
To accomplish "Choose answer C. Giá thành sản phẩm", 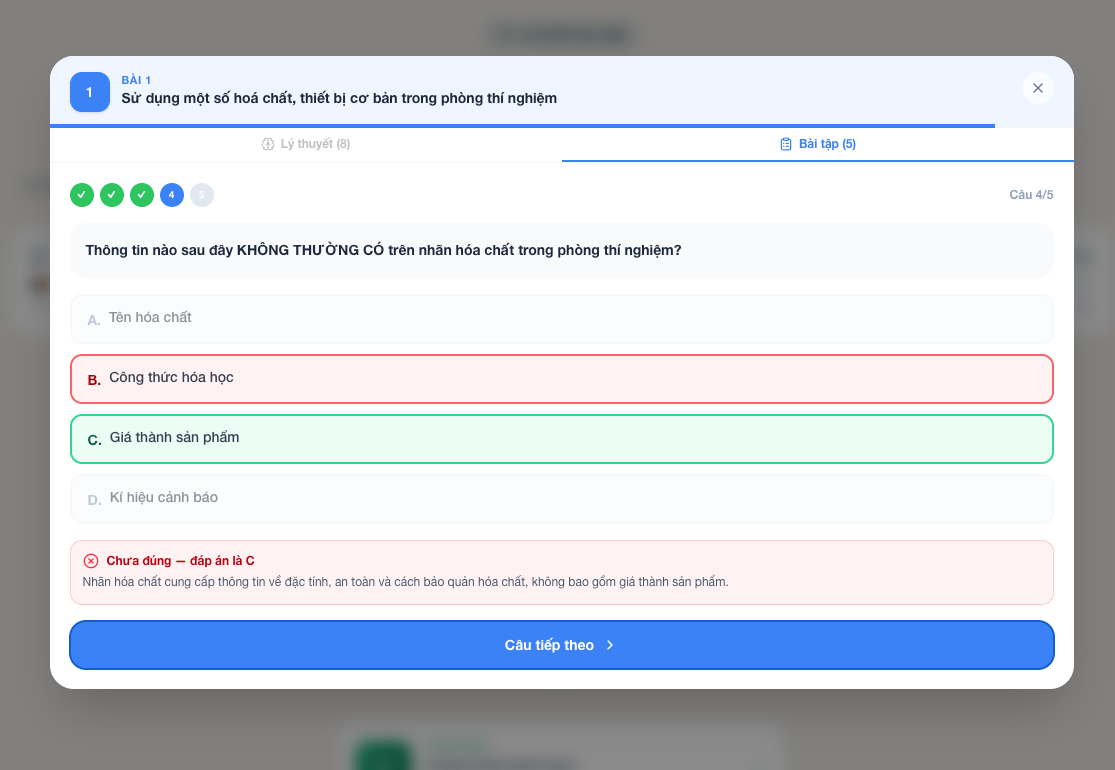I will pos(562,439).
